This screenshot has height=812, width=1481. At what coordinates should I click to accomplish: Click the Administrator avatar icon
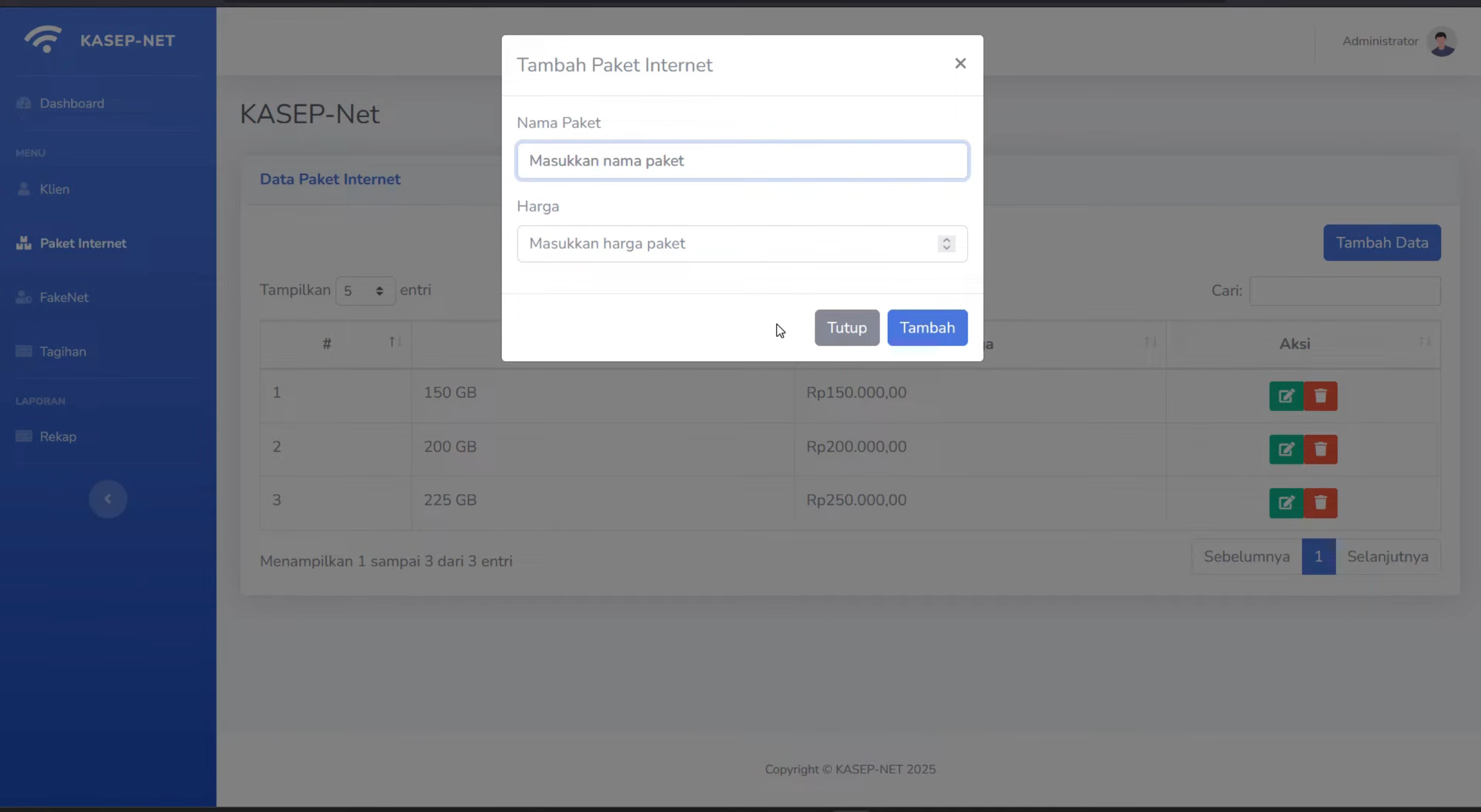coord(1442,42)
